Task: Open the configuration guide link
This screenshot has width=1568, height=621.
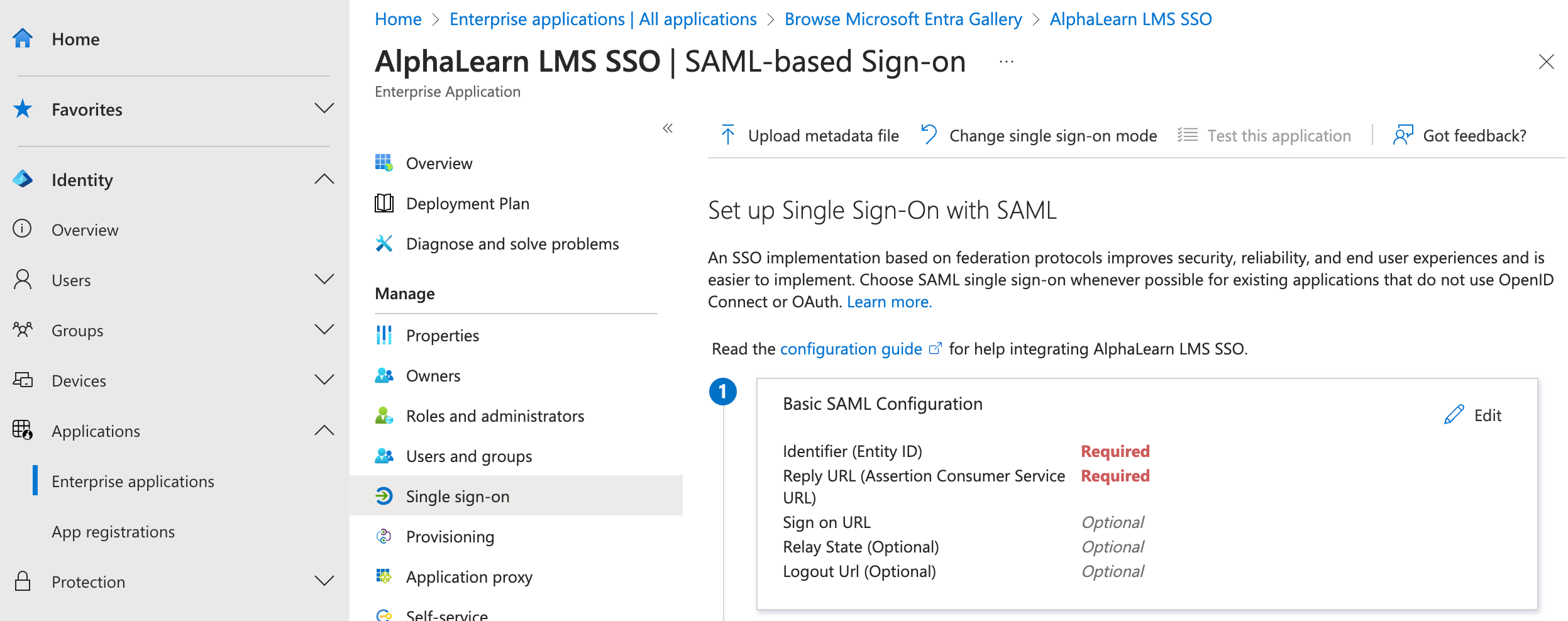Action: click(851, 349)
